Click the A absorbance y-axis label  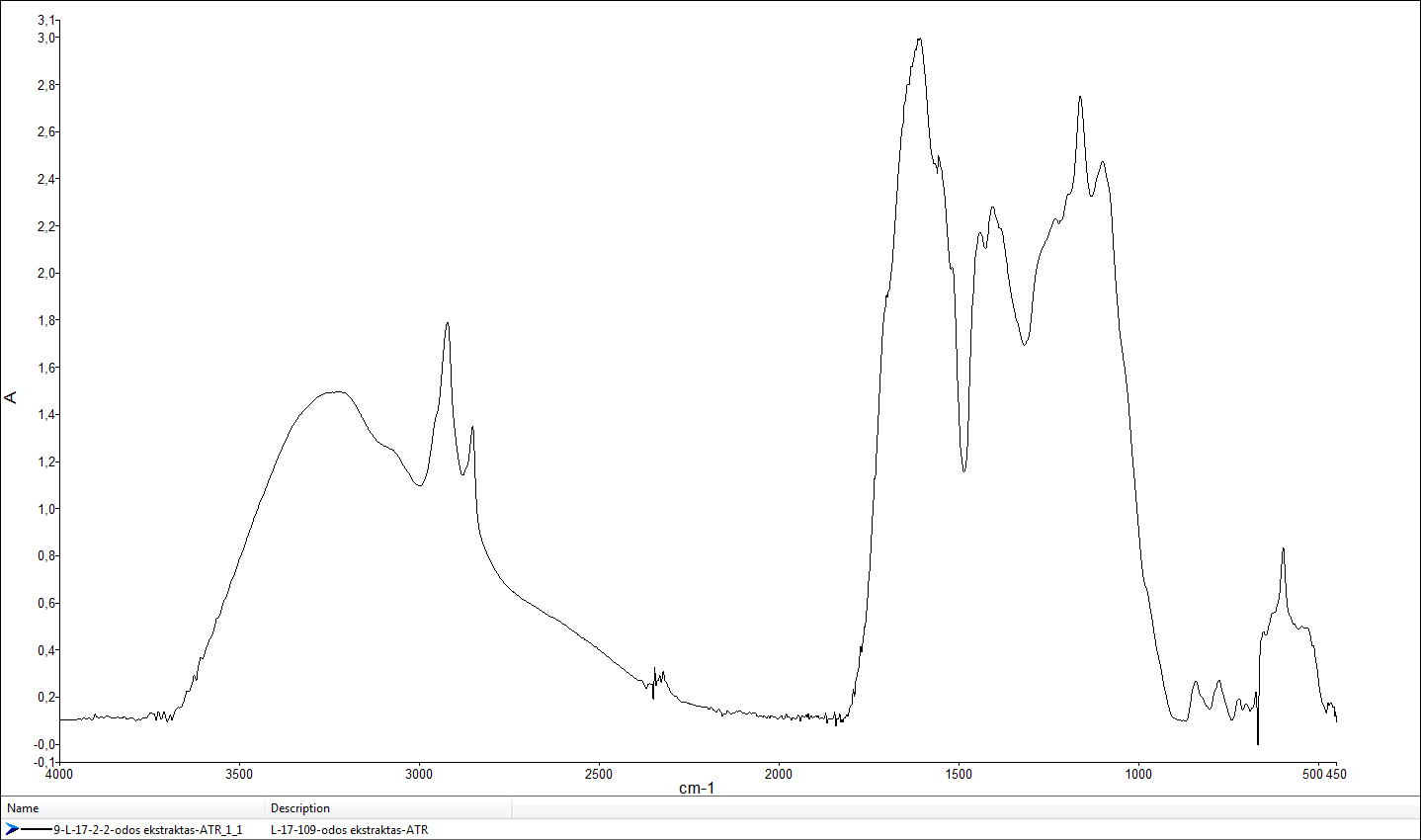coord(11,397)
